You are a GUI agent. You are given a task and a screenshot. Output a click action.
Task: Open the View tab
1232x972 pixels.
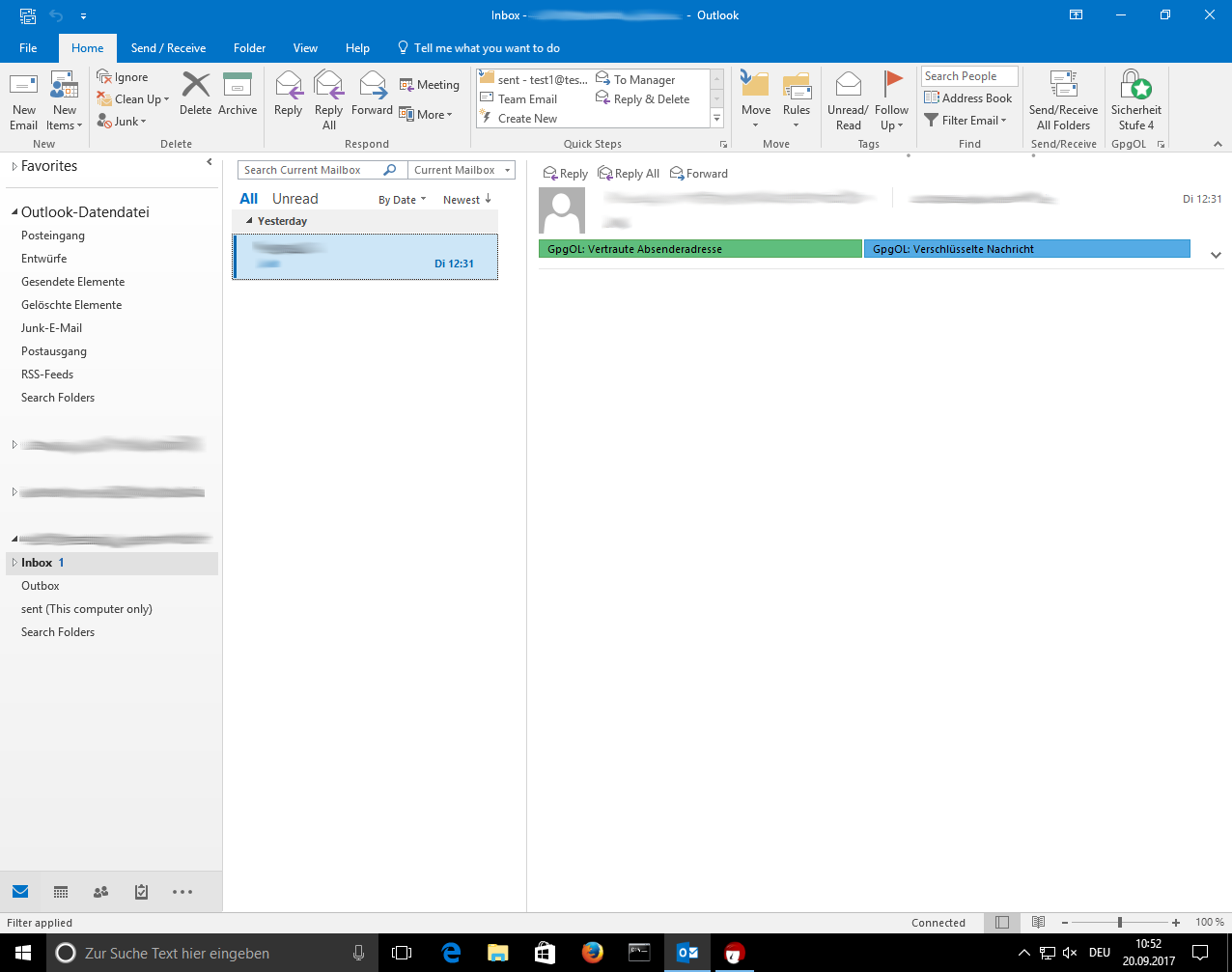[305, 48]
